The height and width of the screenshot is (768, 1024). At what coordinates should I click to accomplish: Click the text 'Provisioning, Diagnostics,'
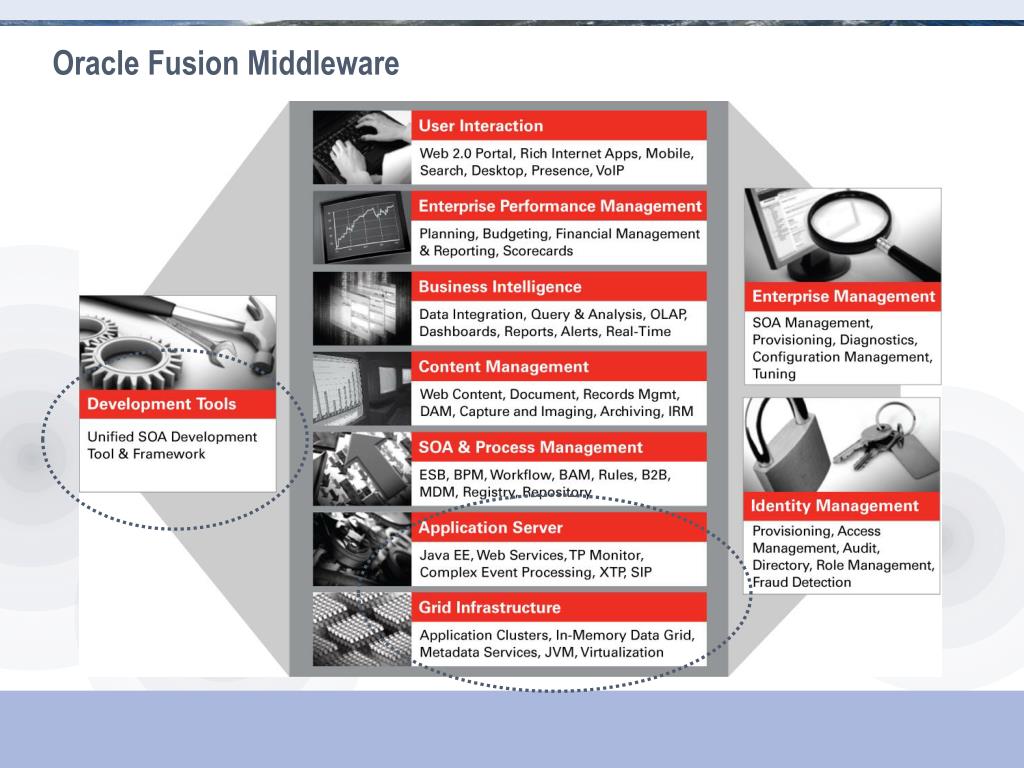[835, 340]
